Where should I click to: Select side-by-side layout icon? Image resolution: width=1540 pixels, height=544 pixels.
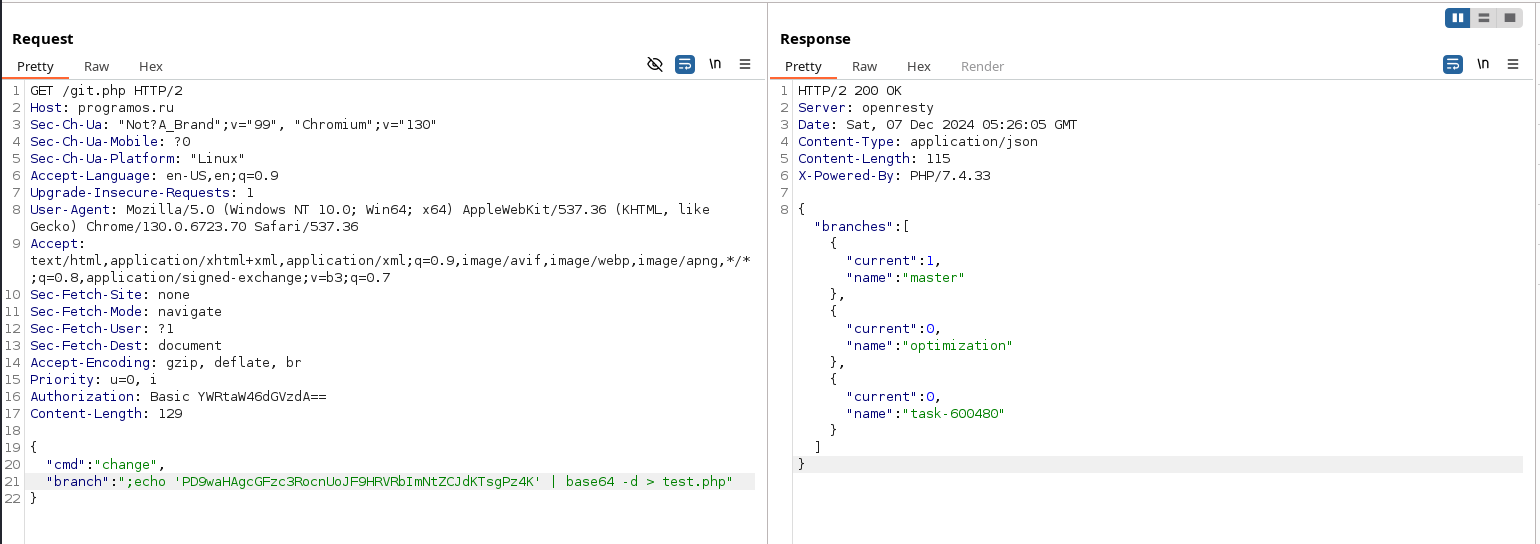(1458, 18)
